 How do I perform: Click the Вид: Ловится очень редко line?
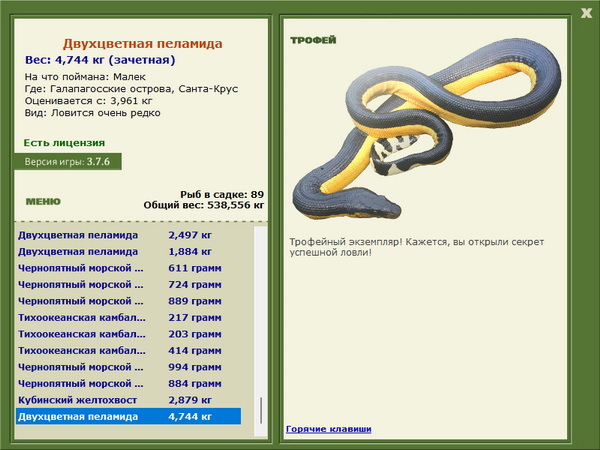[93, 113]
